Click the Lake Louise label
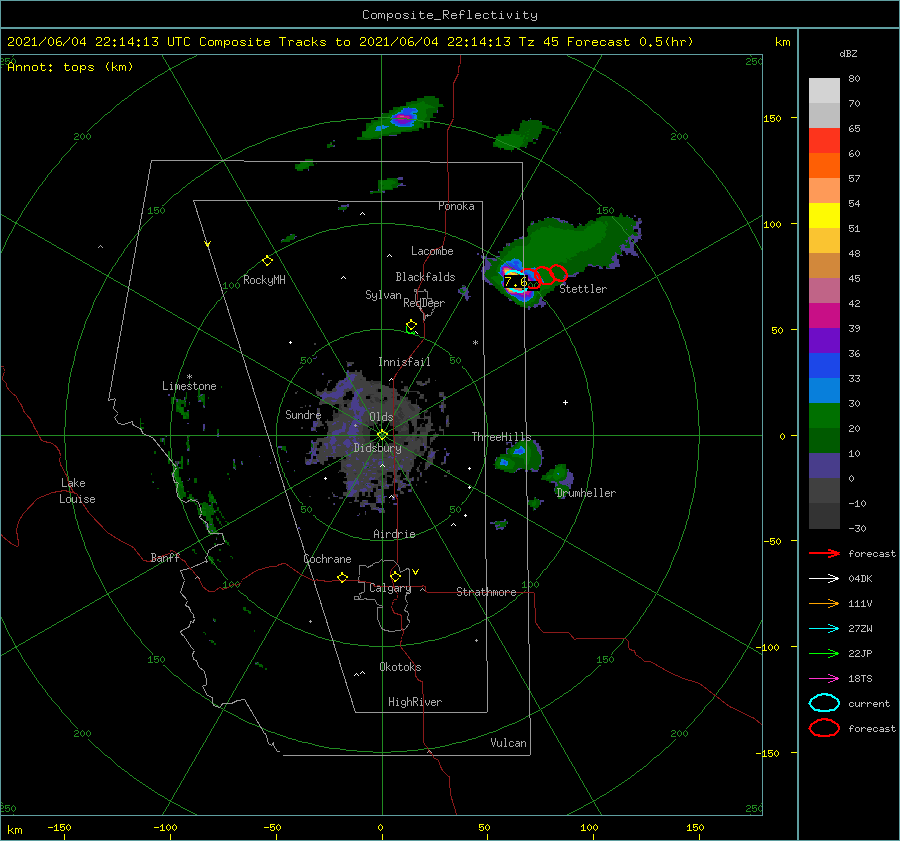 click(x=77, y=491)
